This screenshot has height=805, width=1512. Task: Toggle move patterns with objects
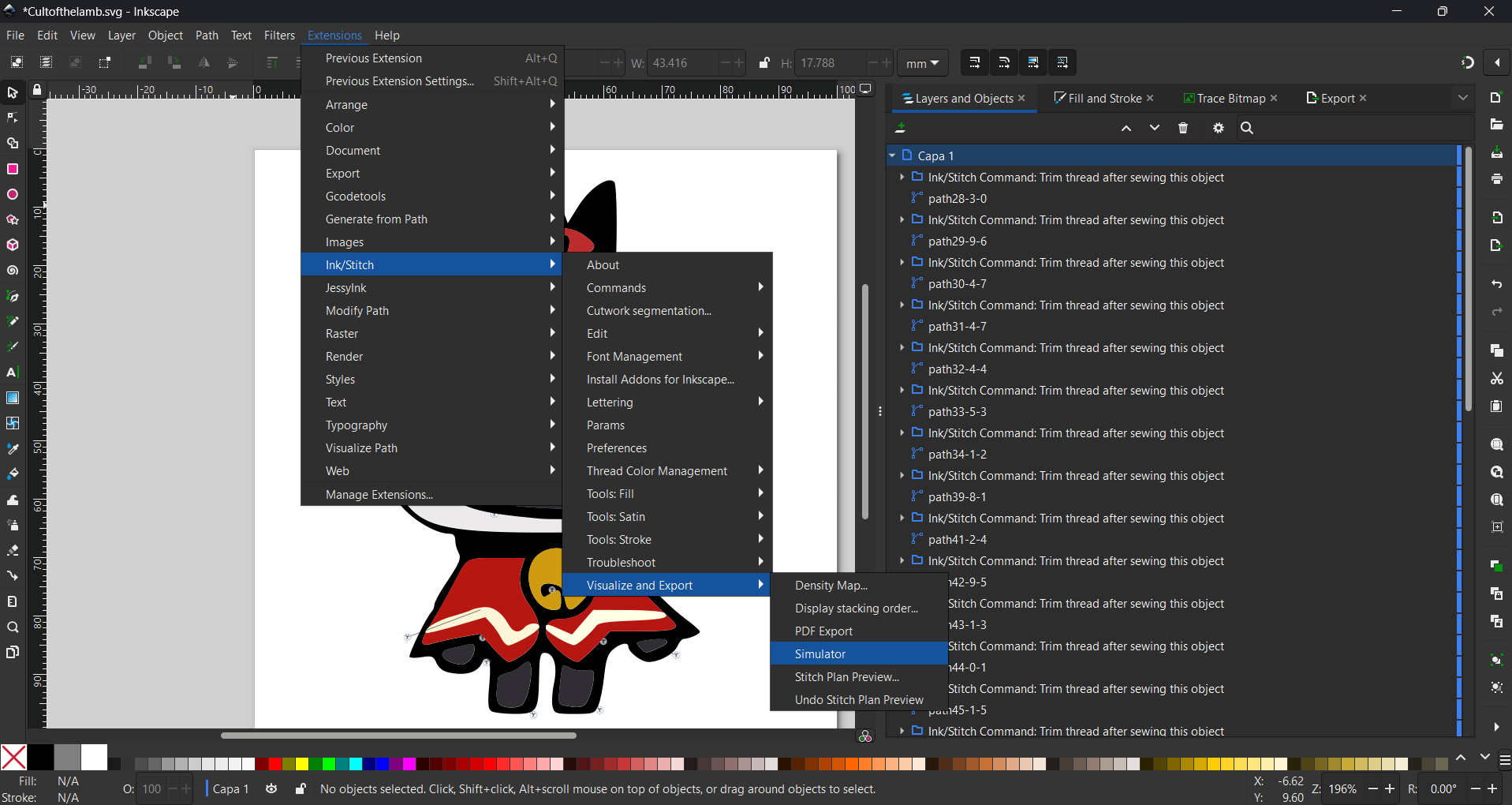coord(1062,63)
